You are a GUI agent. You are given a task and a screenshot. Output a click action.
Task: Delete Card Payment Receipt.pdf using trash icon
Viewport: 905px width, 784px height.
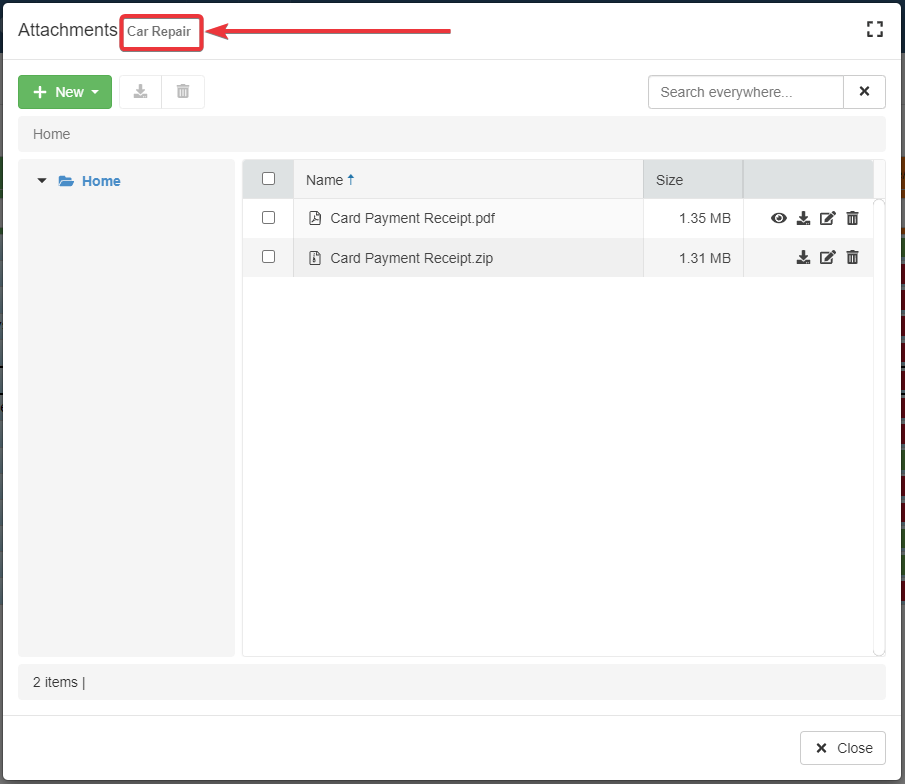click(x=852, y=218)
